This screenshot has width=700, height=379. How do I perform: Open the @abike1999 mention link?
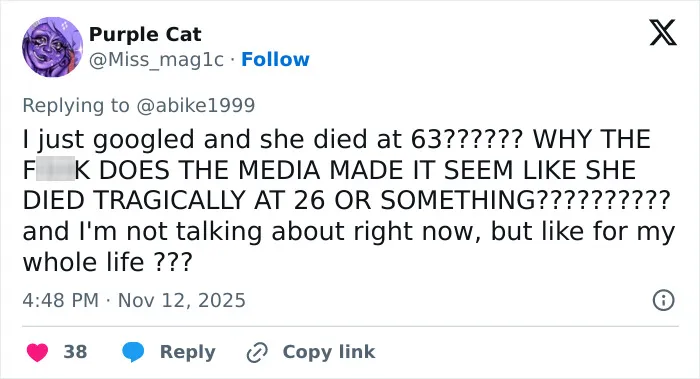(195, 105)
